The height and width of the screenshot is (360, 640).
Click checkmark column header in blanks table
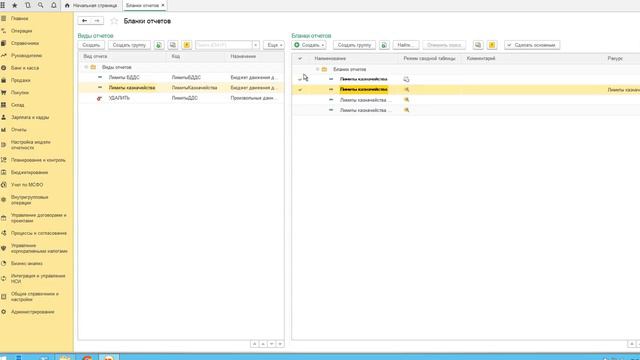point(300,58)
